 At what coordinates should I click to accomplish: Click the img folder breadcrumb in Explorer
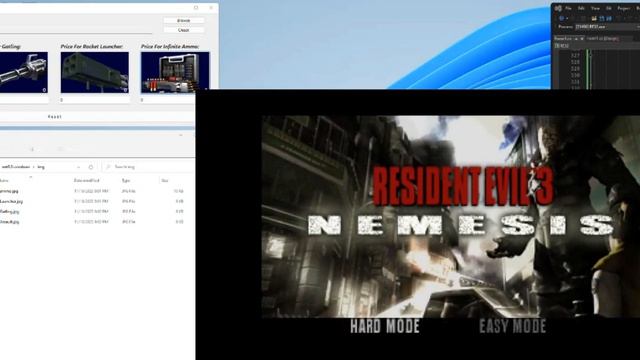coord(41,167)
